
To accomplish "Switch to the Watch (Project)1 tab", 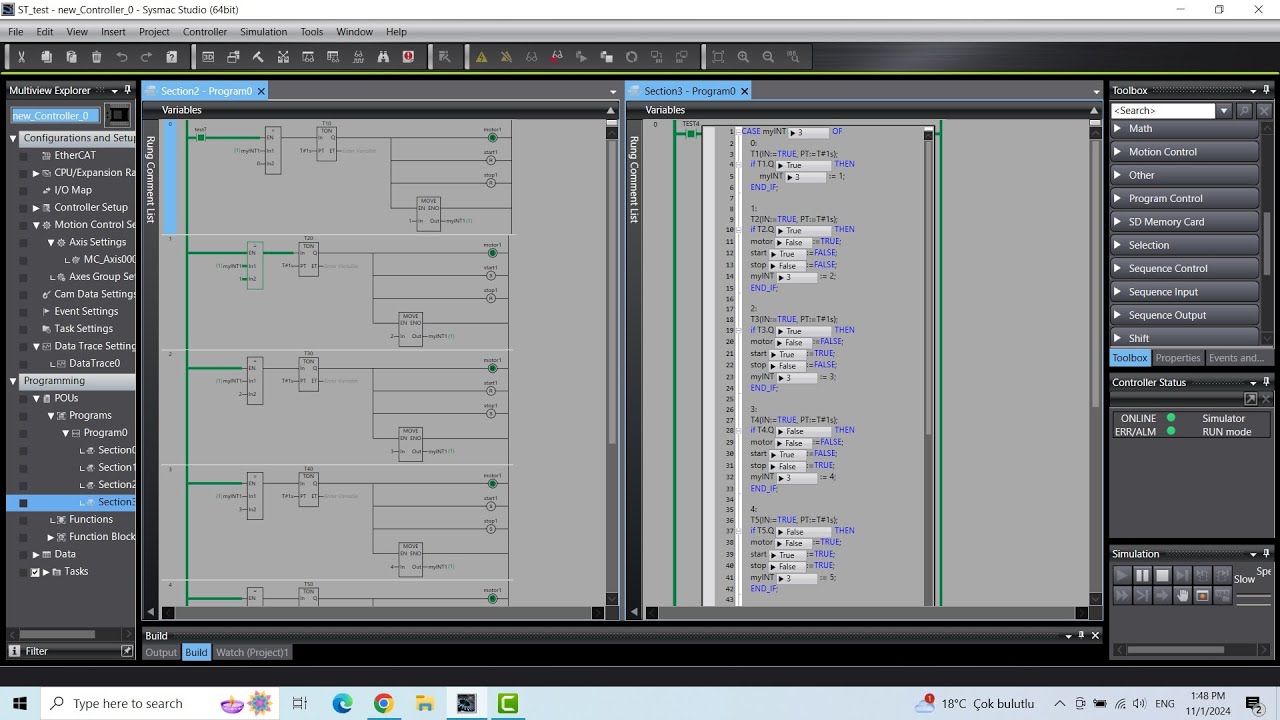I will click(x=252, y=653).
